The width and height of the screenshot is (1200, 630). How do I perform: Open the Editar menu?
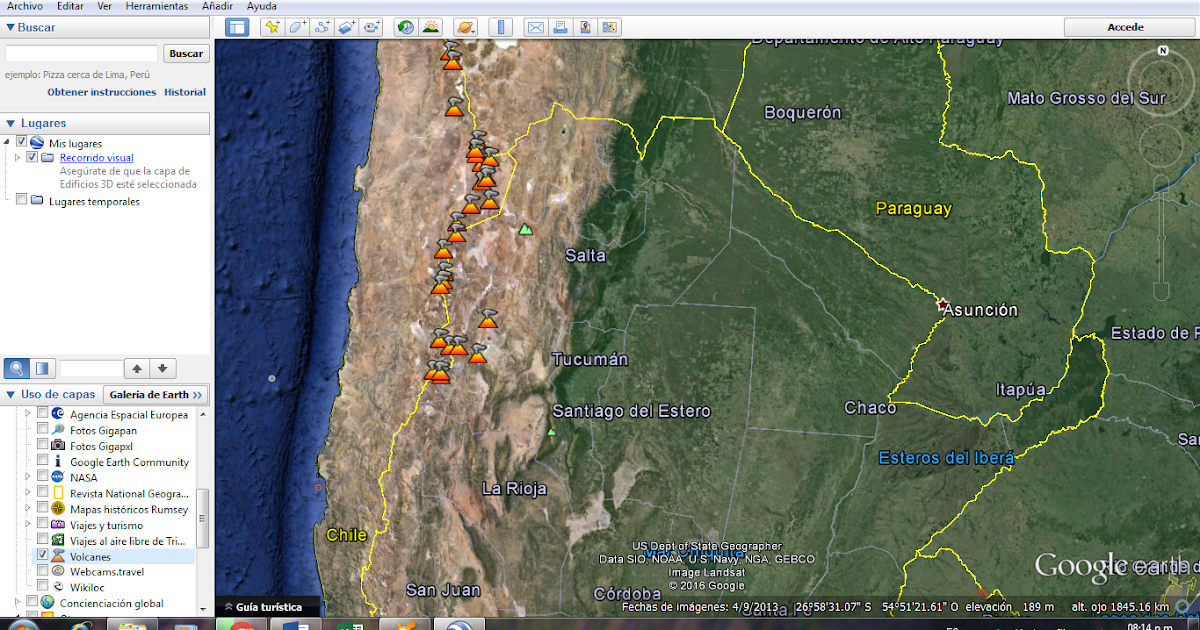point(70,6)
